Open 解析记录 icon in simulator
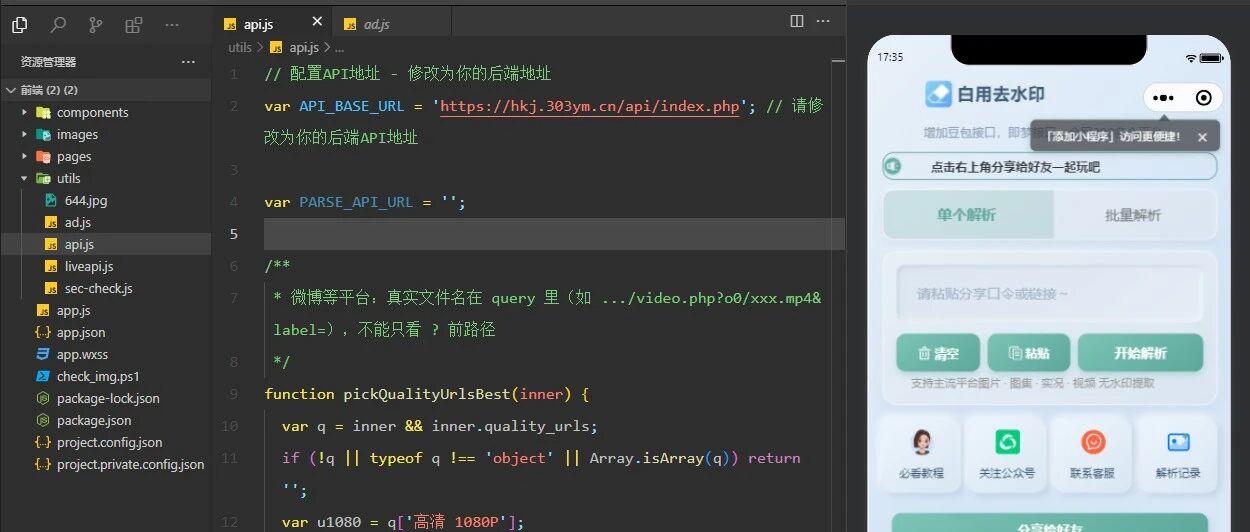The image size is (1250, 532). click(1178, 443)
